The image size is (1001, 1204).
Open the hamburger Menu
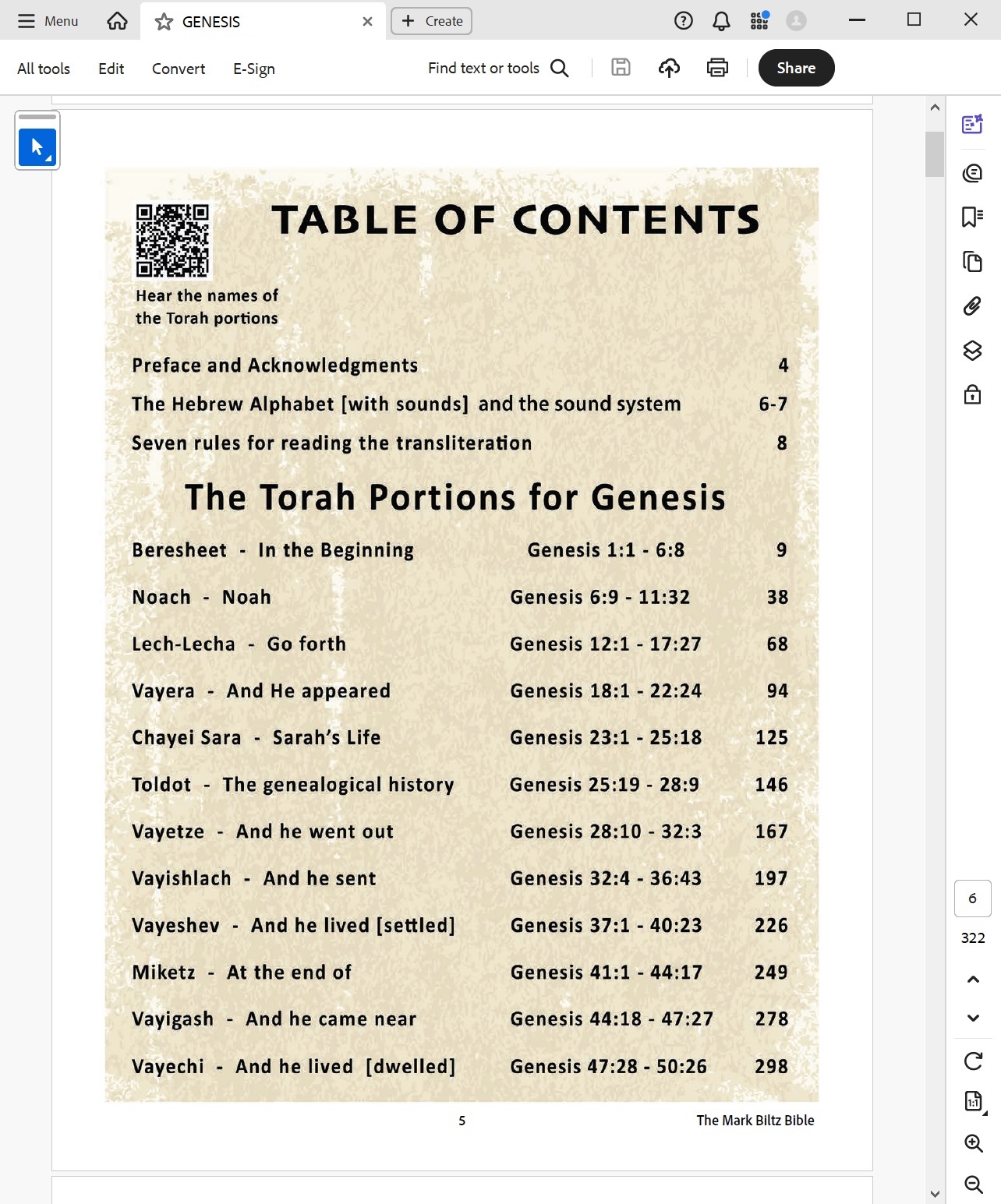pyautogui.click(x=48, y=21)
